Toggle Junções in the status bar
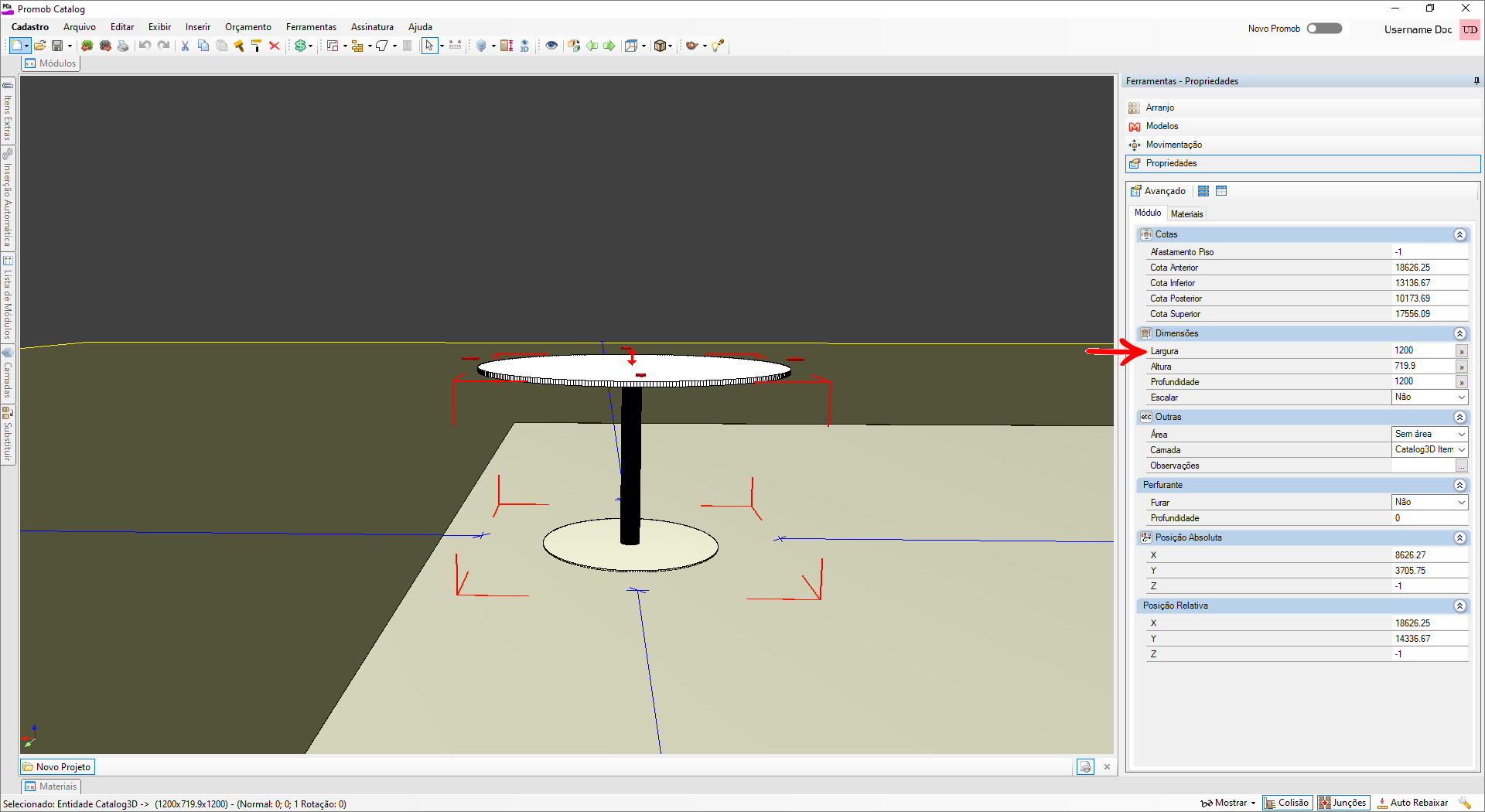This screenshot has width=1485, height=812. coord(1343,803)
